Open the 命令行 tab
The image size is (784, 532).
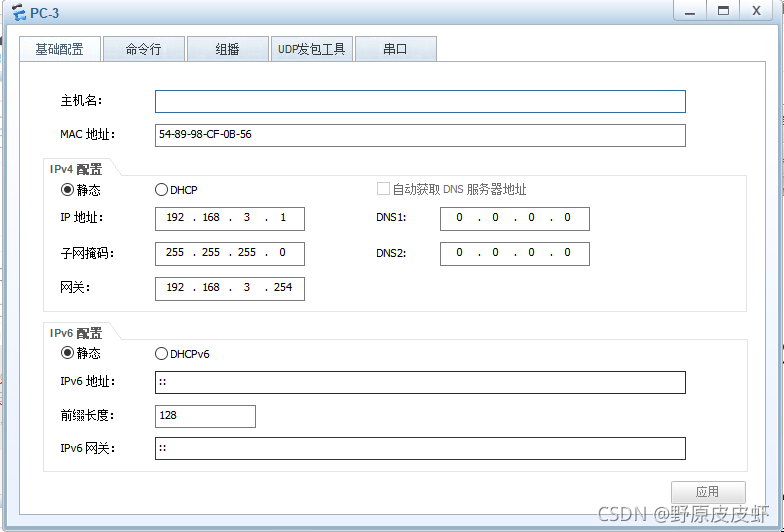click(144, 49)
